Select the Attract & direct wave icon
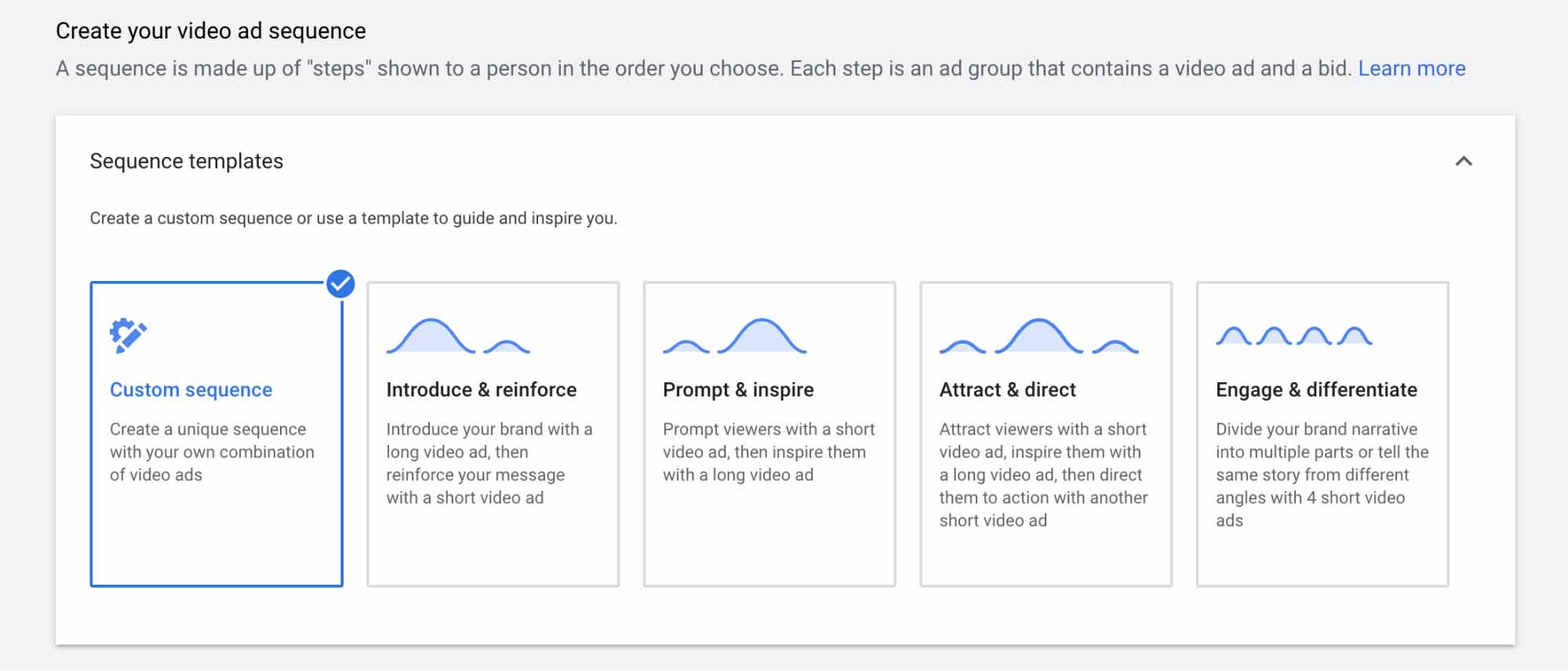1568x671 pixels. click(x=1039, y=336)
